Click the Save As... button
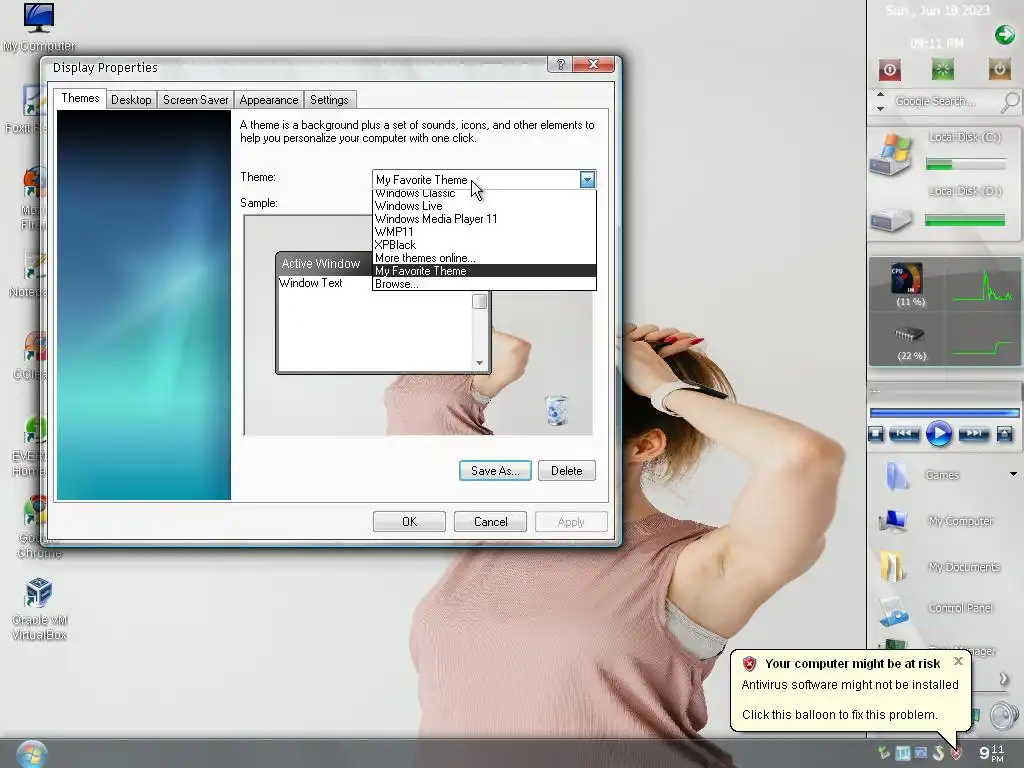Viewport: 1024px width, 768px height. tap(495, 471)
